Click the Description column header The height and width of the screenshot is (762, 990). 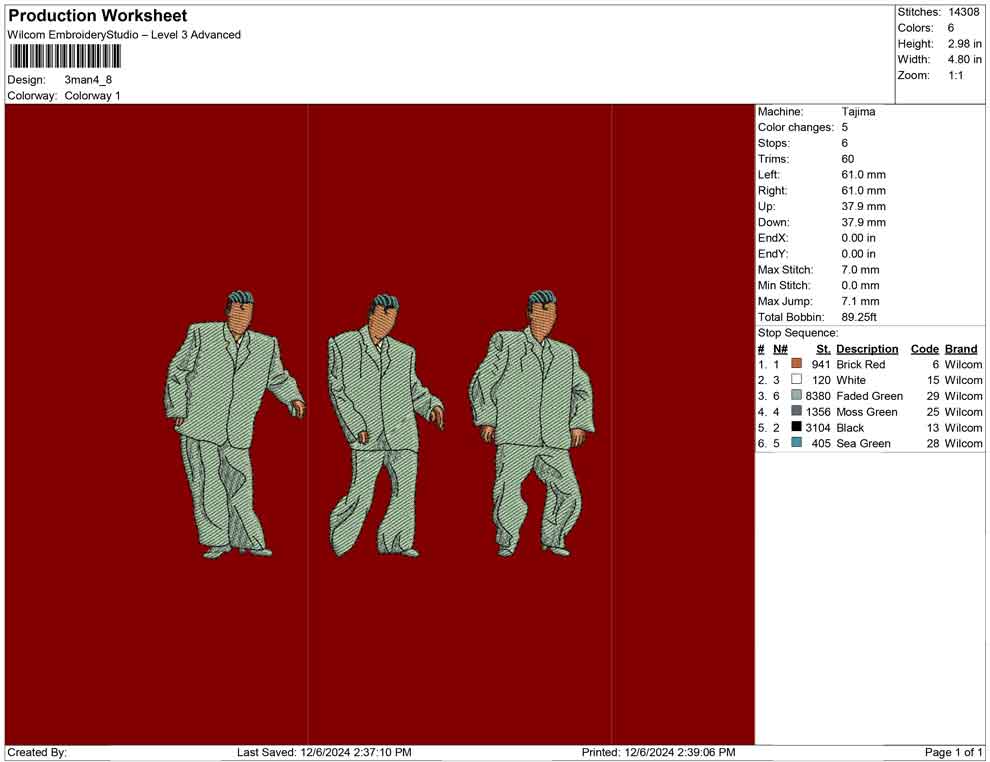point(867,349)
